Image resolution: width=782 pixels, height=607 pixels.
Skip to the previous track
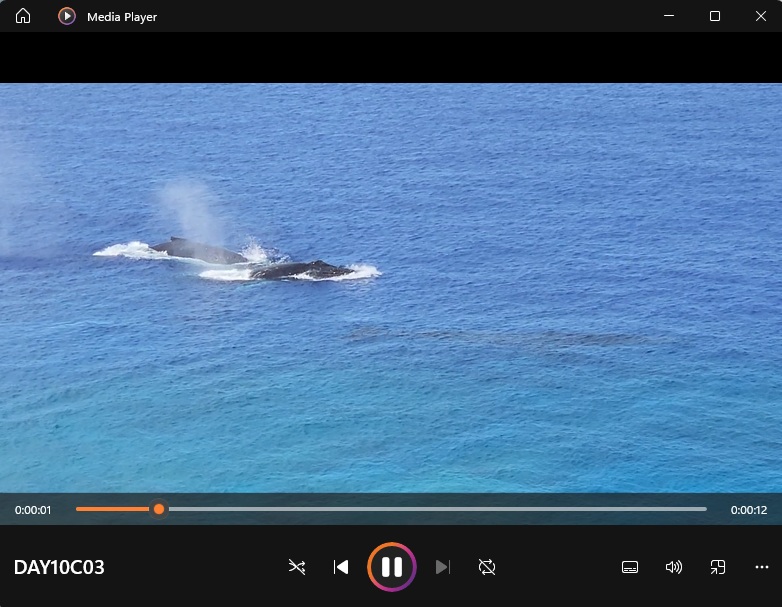click(341, 567)
